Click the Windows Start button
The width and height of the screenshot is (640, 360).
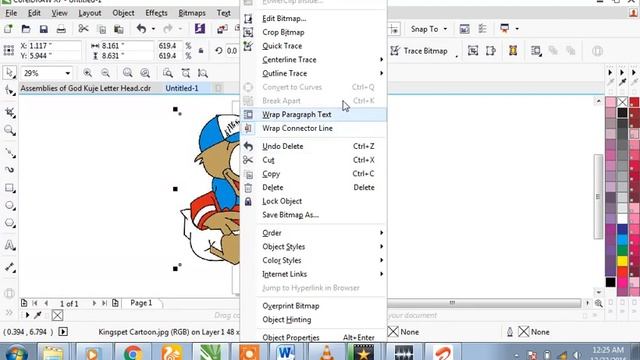click(16, 353)
